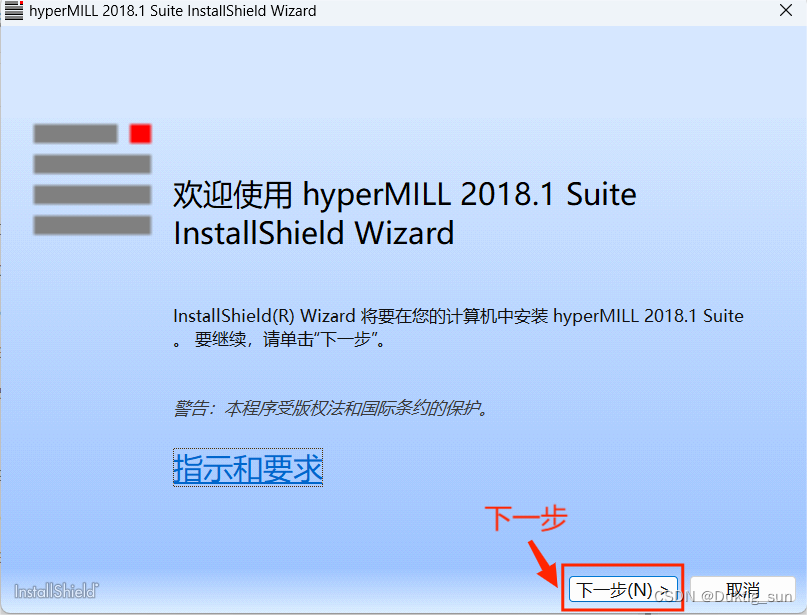Click the InstallShield brand logo

56,591
